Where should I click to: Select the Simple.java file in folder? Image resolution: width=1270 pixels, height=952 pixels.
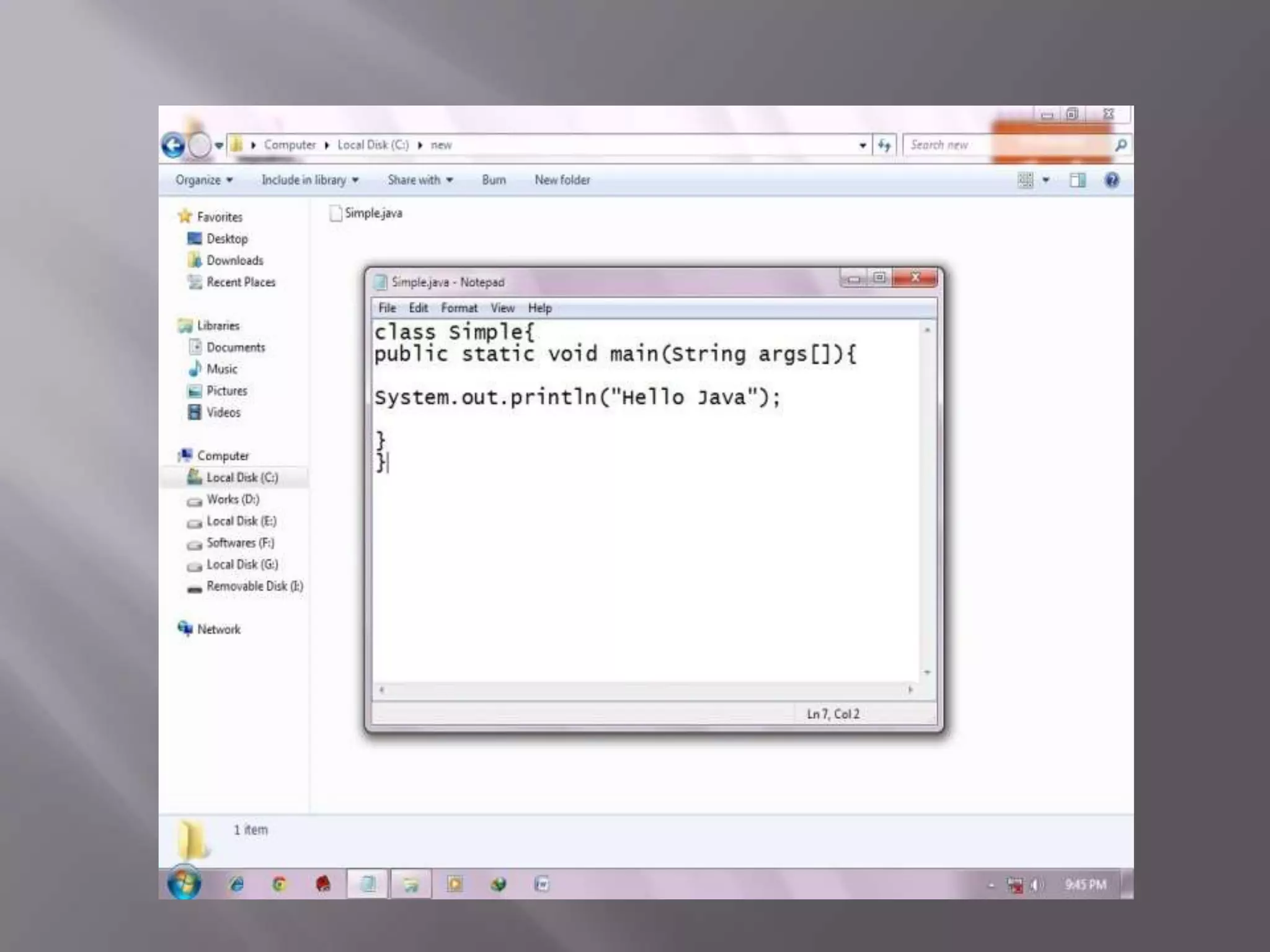point(373,213)
